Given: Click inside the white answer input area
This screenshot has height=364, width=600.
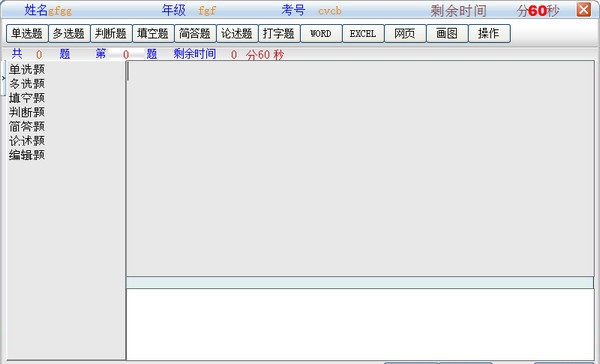Looking at the screenshot, I should point(360,324).
